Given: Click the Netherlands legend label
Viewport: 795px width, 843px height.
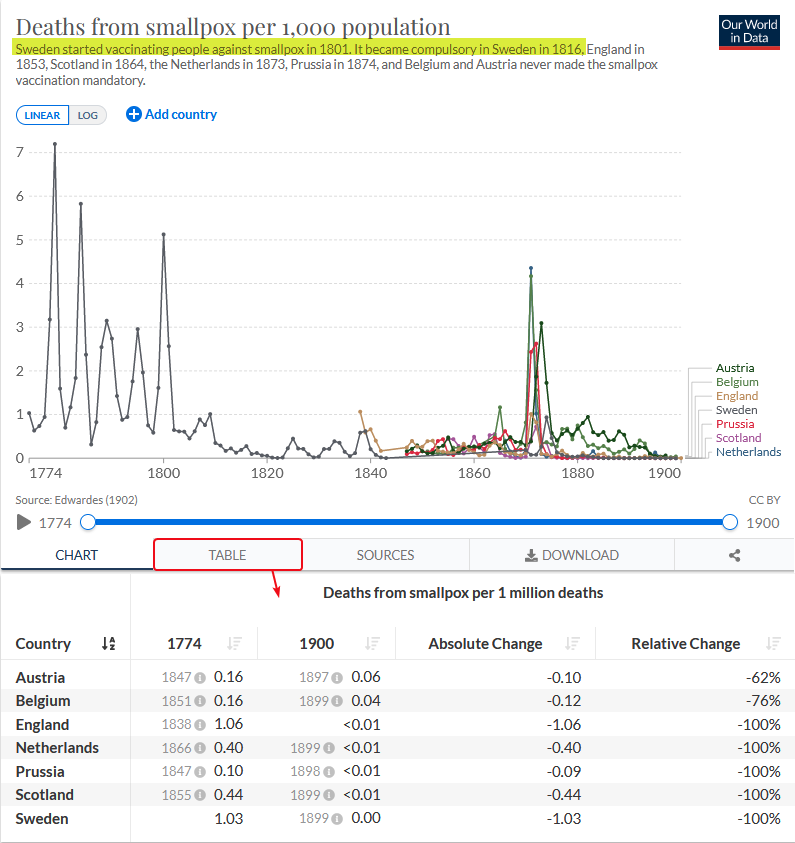Looking at the screenshot, I should pos(748,452).
